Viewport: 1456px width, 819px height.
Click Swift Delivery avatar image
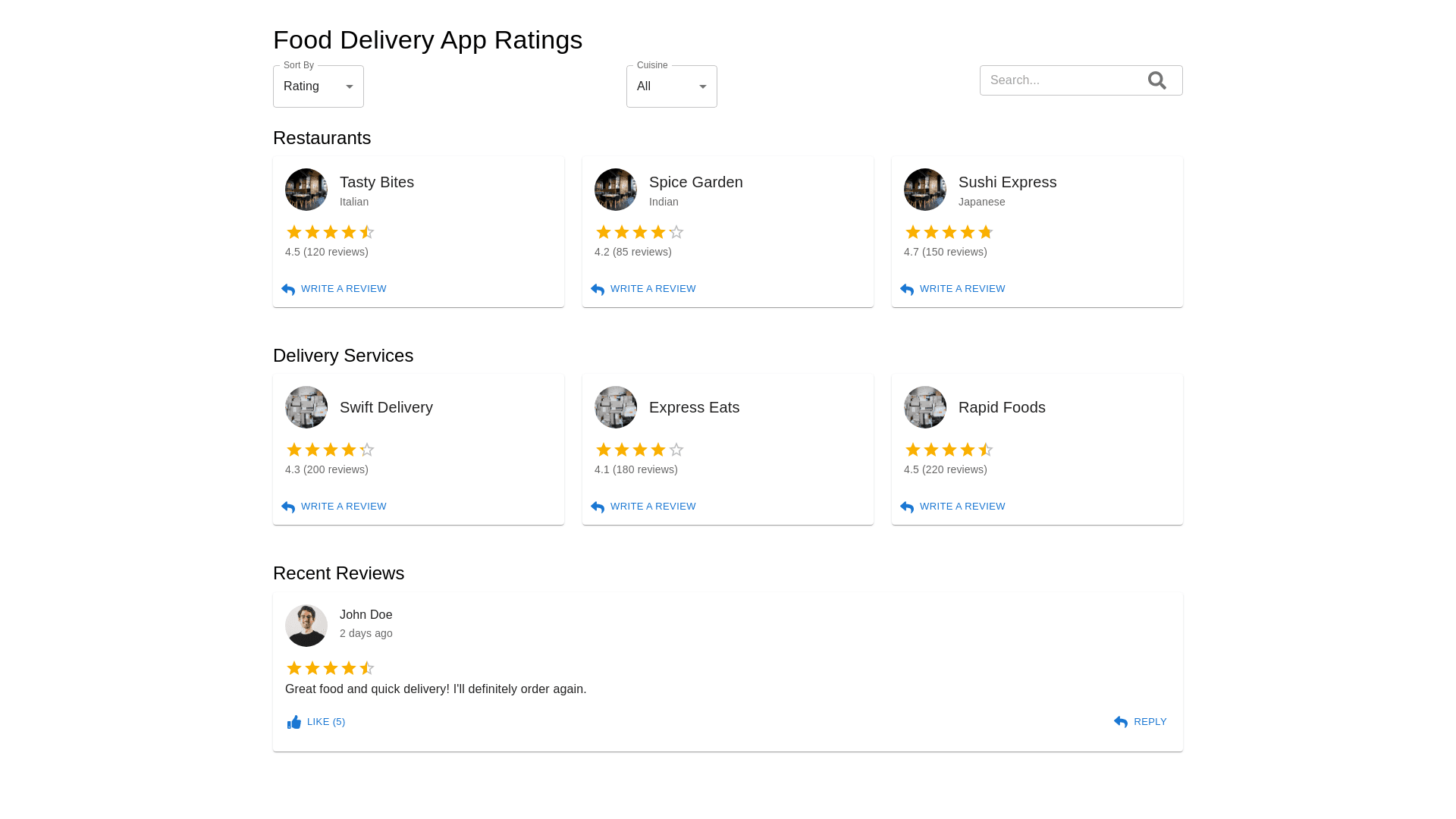pos(306,407)
